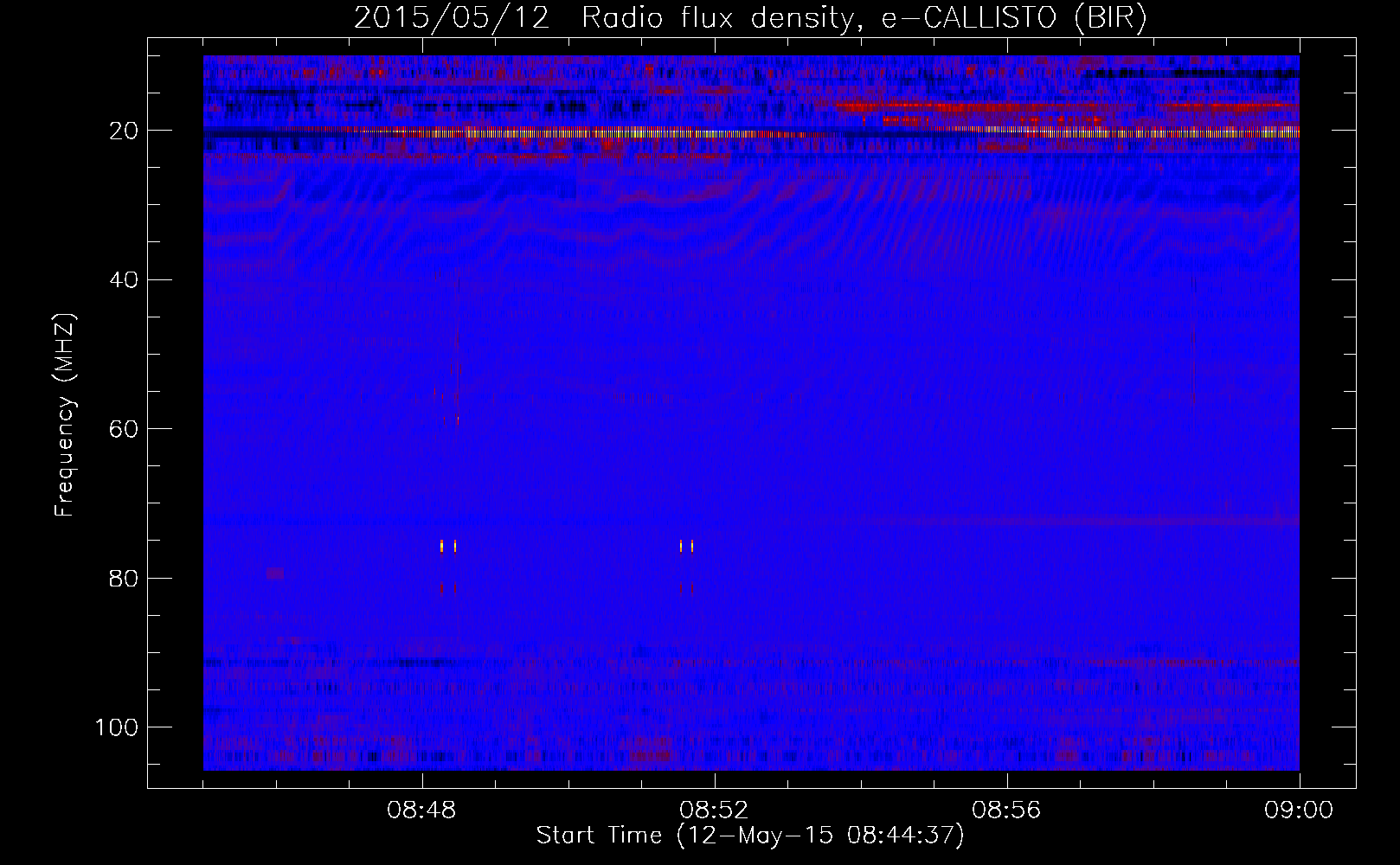The height and width of the screenshot is (865, 1400).
Task: Click the '08:52' time tick label
Action: pyautogui.click(x=714, y=811)
